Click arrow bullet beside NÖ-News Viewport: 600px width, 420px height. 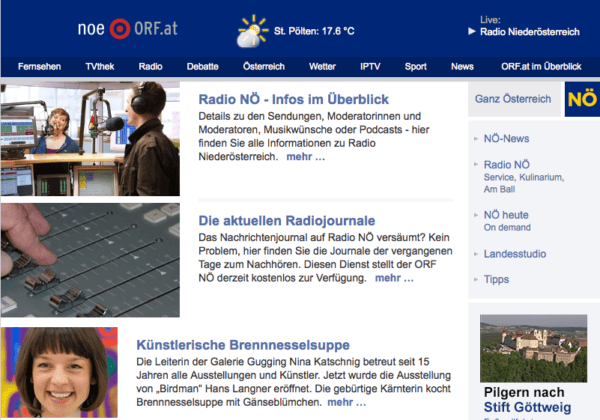(x=476, y=139)
